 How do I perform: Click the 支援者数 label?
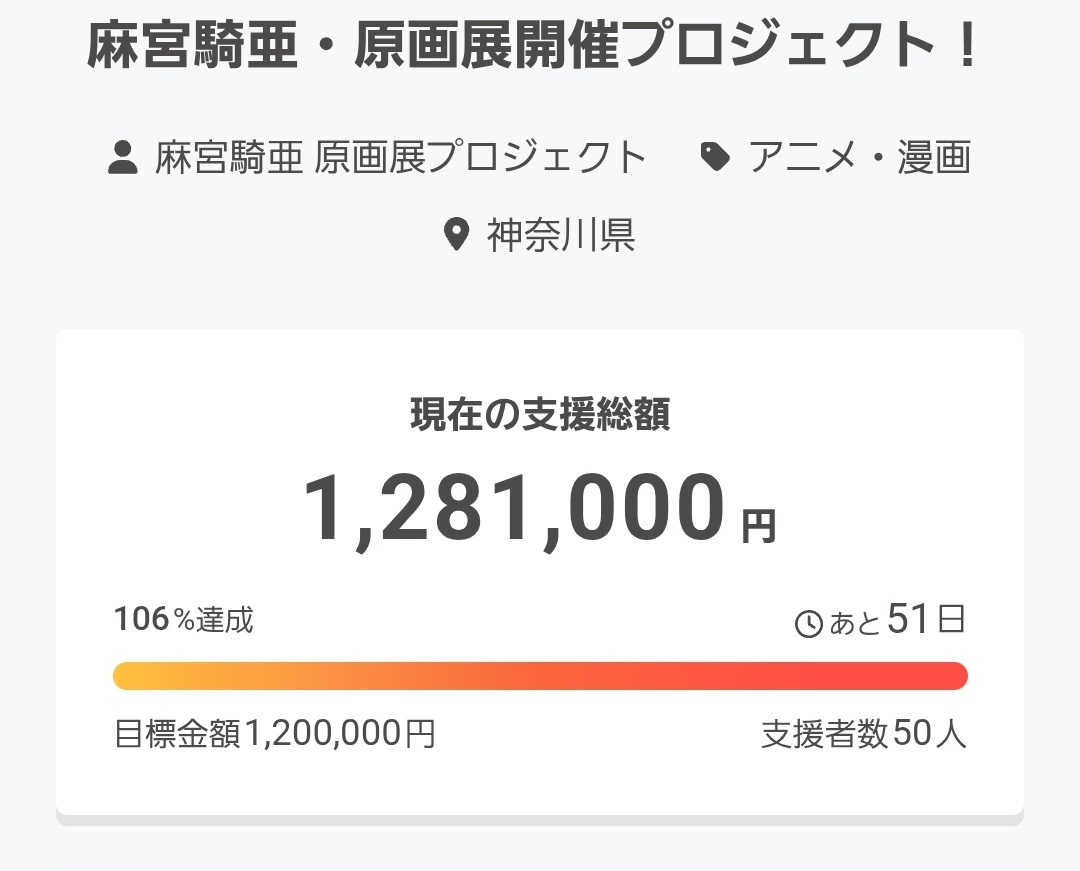pyautogui.click(x=824, y=734)
